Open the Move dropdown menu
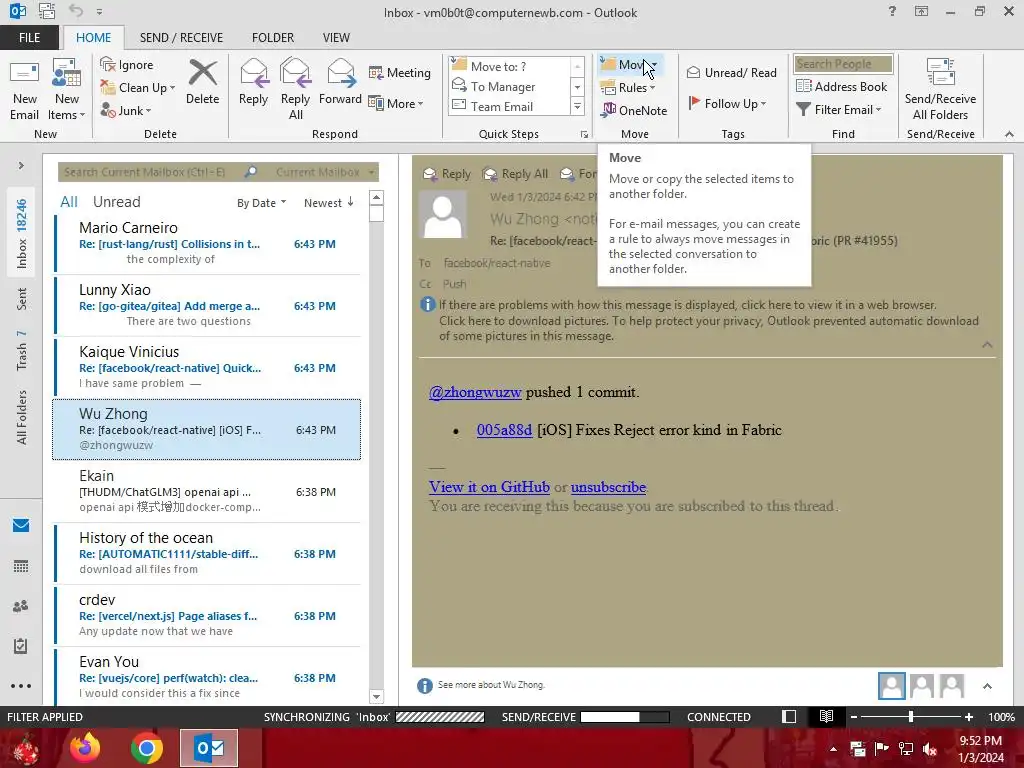Screen dimensions: 1024x768 [630, 64]
